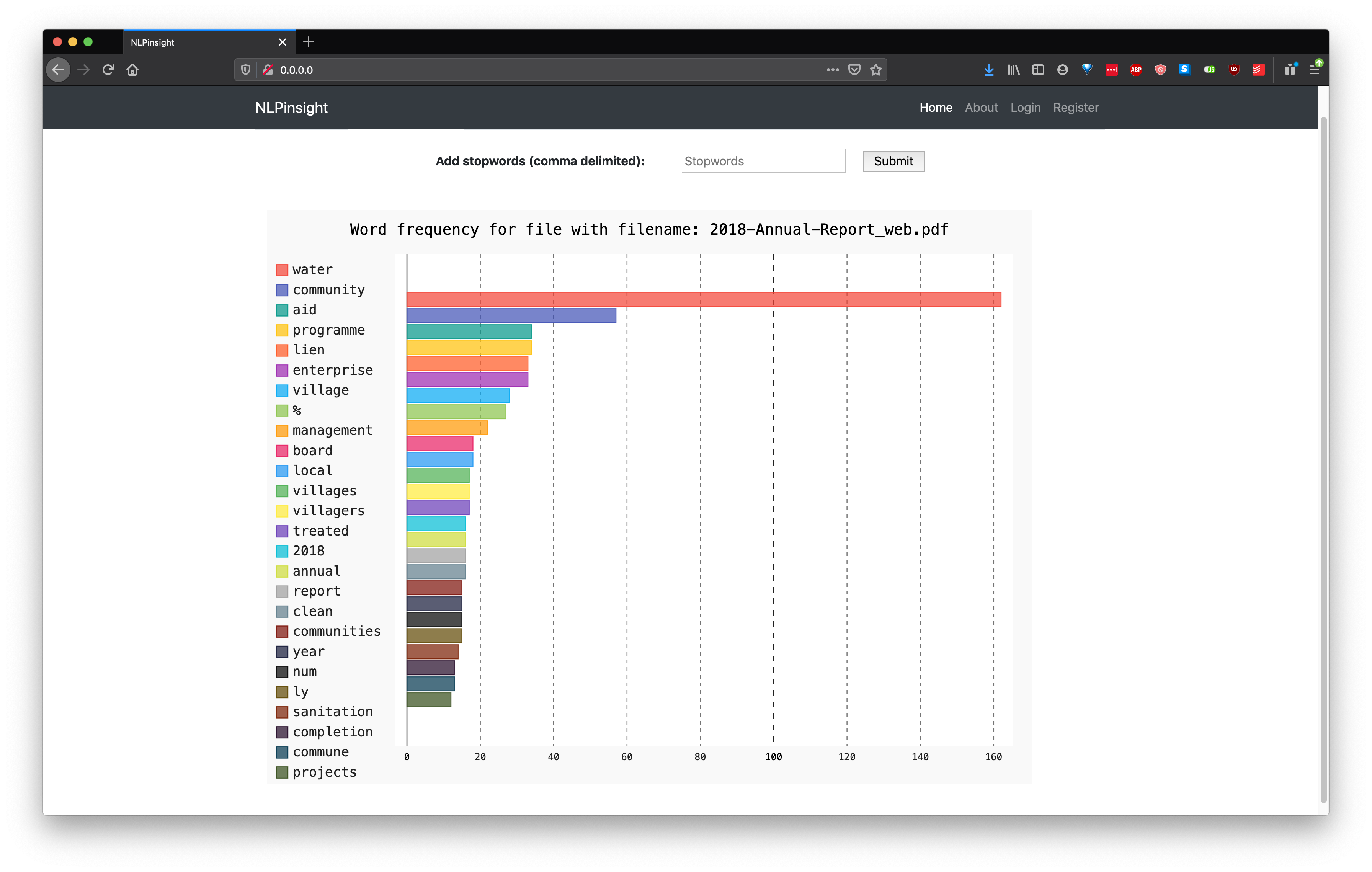Open page actions three-dot menu
The width and height of the screenshot is (1372, 872).
pyautogui.click(x=833, y=70)
